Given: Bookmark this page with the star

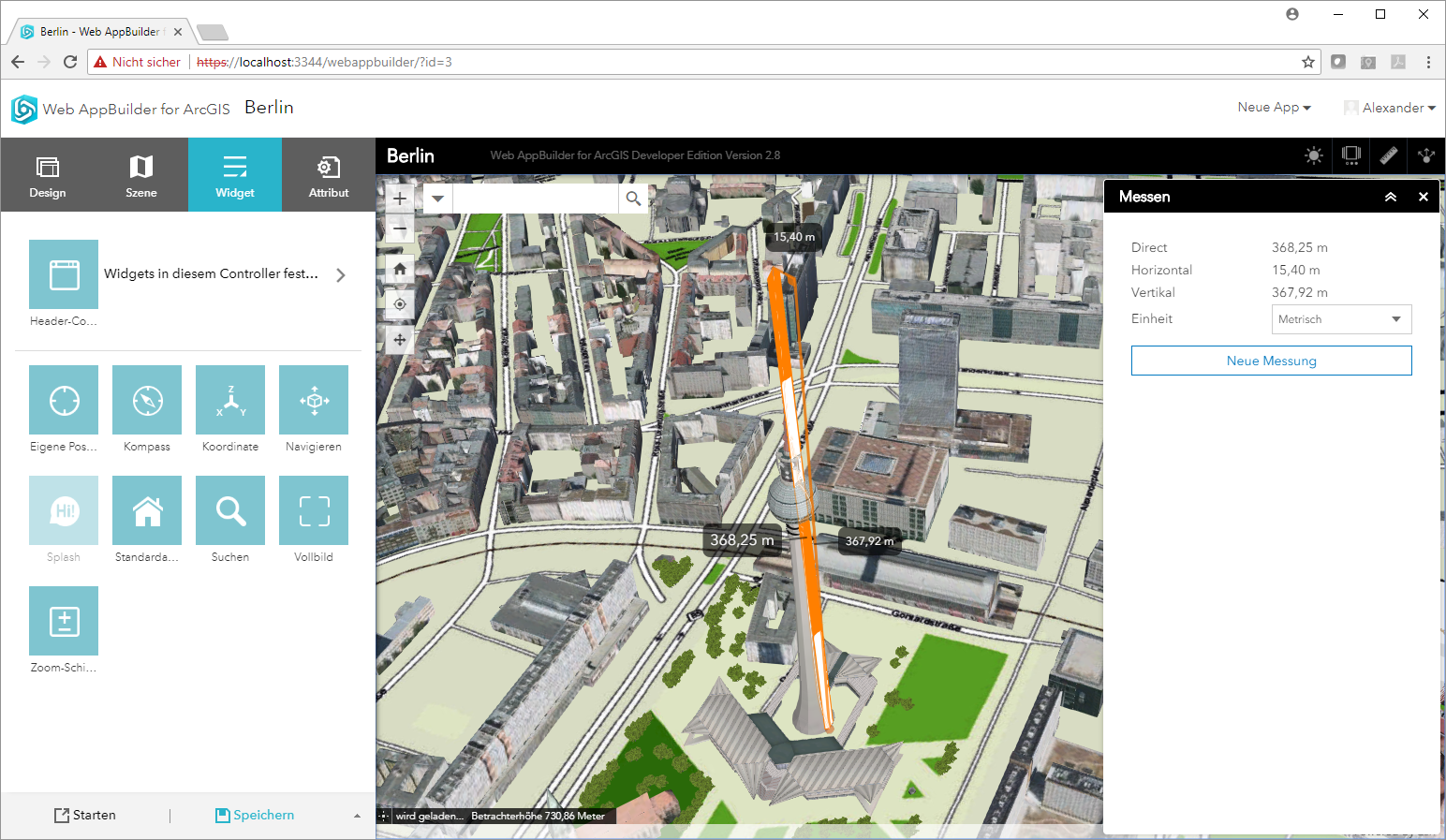Looking at the screenshot, I should coord(1308,62).
